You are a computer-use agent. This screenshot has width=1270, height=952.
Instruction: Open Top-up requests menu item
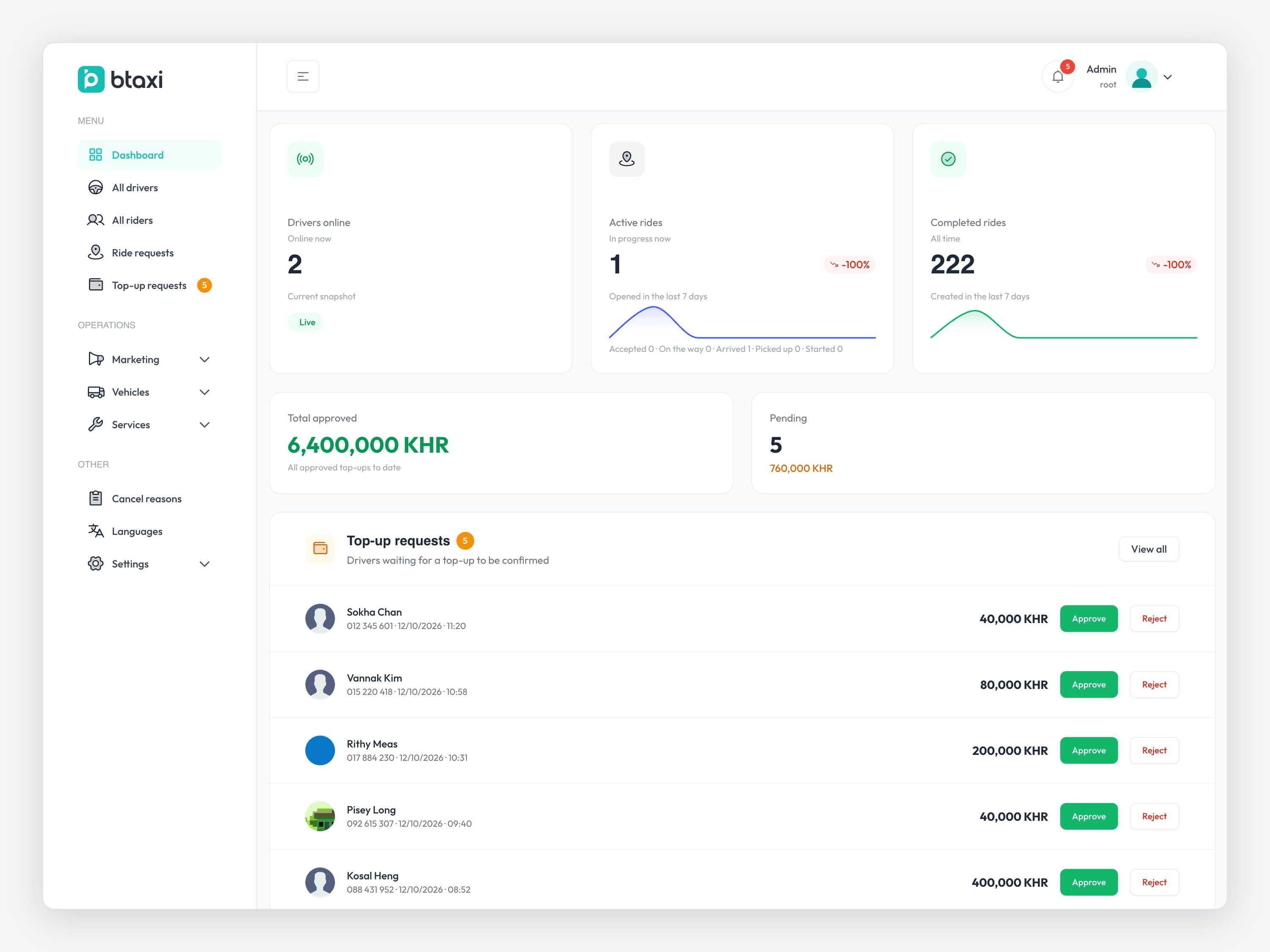tap(149, 285)
